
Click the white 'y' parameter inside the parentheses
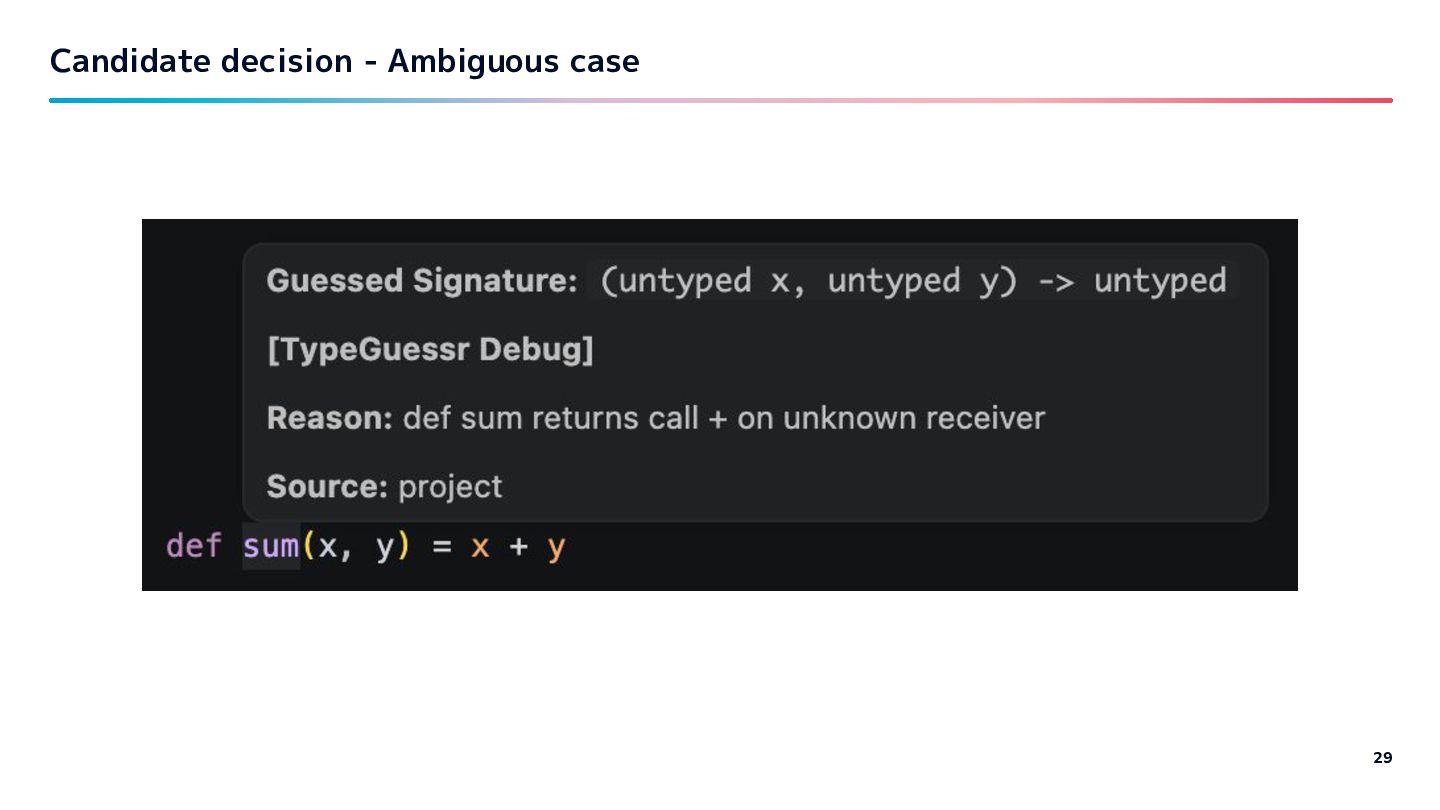point(385,548)
